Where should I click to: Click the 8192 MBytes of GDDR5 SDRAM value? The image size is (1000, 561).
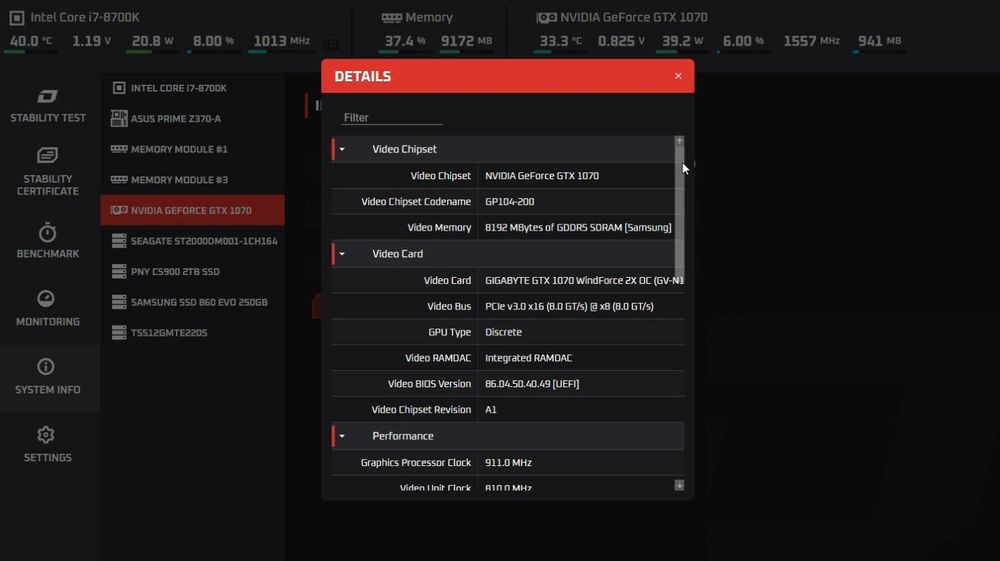(578, 228)
